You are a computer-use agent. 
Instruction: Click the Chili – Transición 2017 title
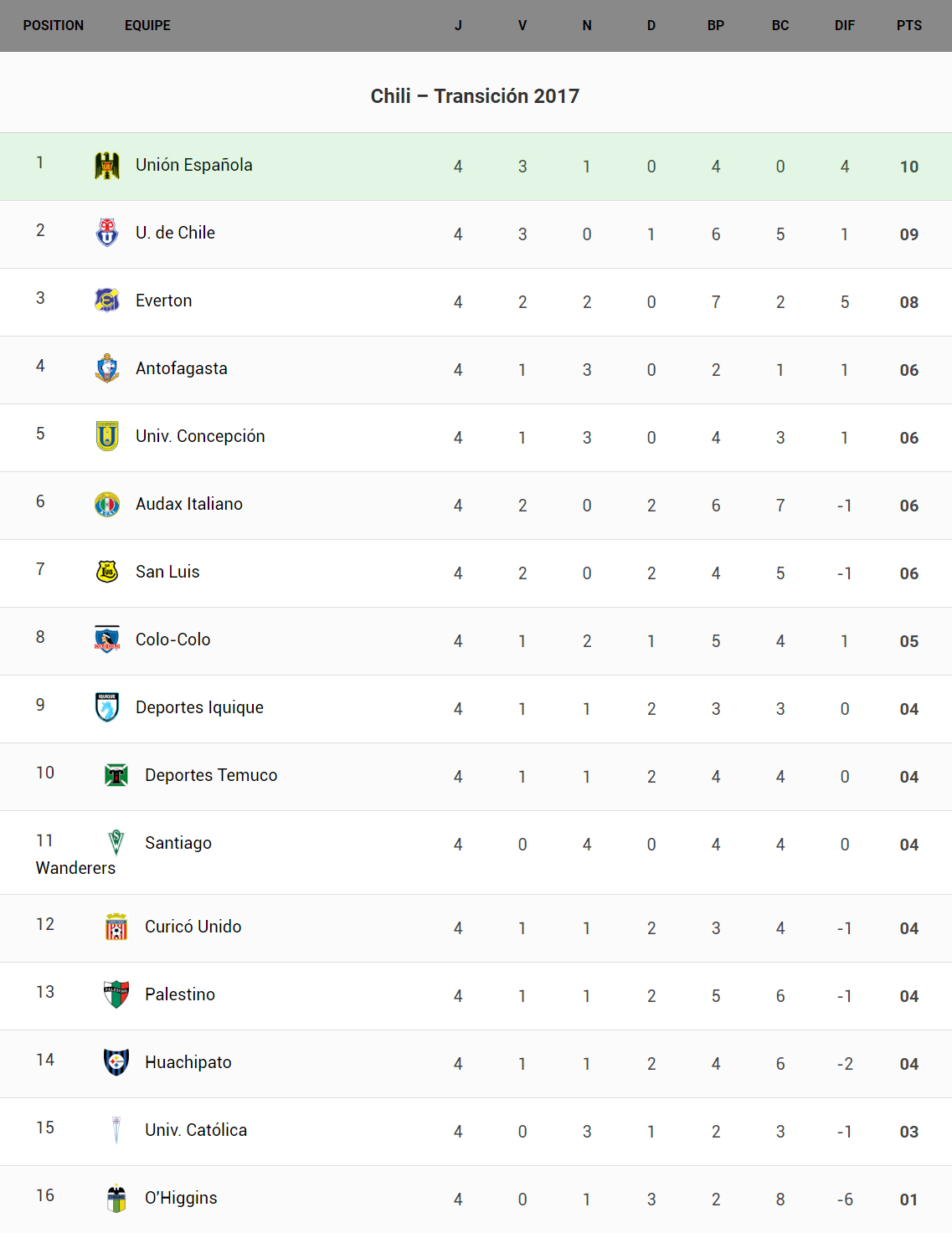click(x=475, y=96)
